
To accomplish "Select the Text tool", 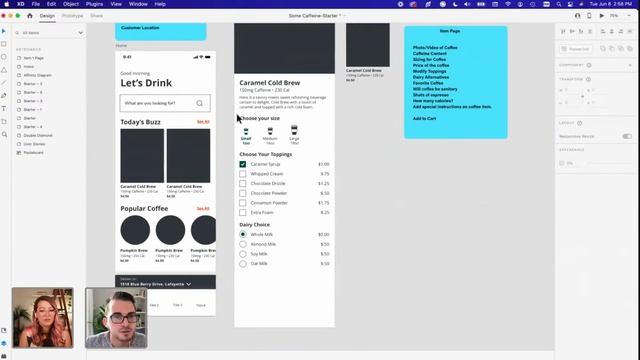I will click(x=4, y=109).
